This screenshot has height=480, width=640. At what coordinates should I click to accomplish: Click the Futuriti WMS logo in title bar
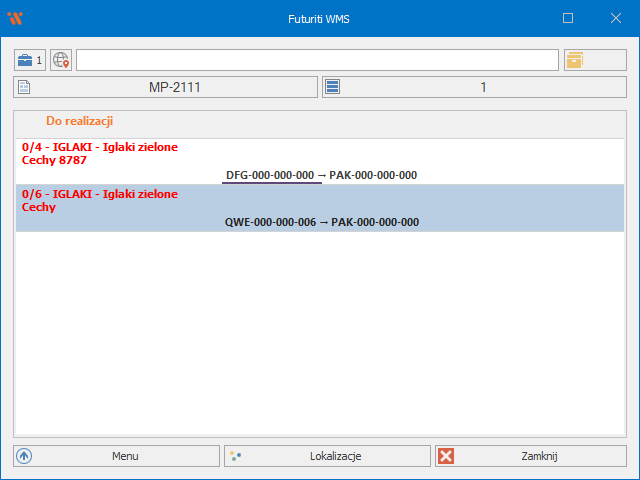click(x=15, y=18)
